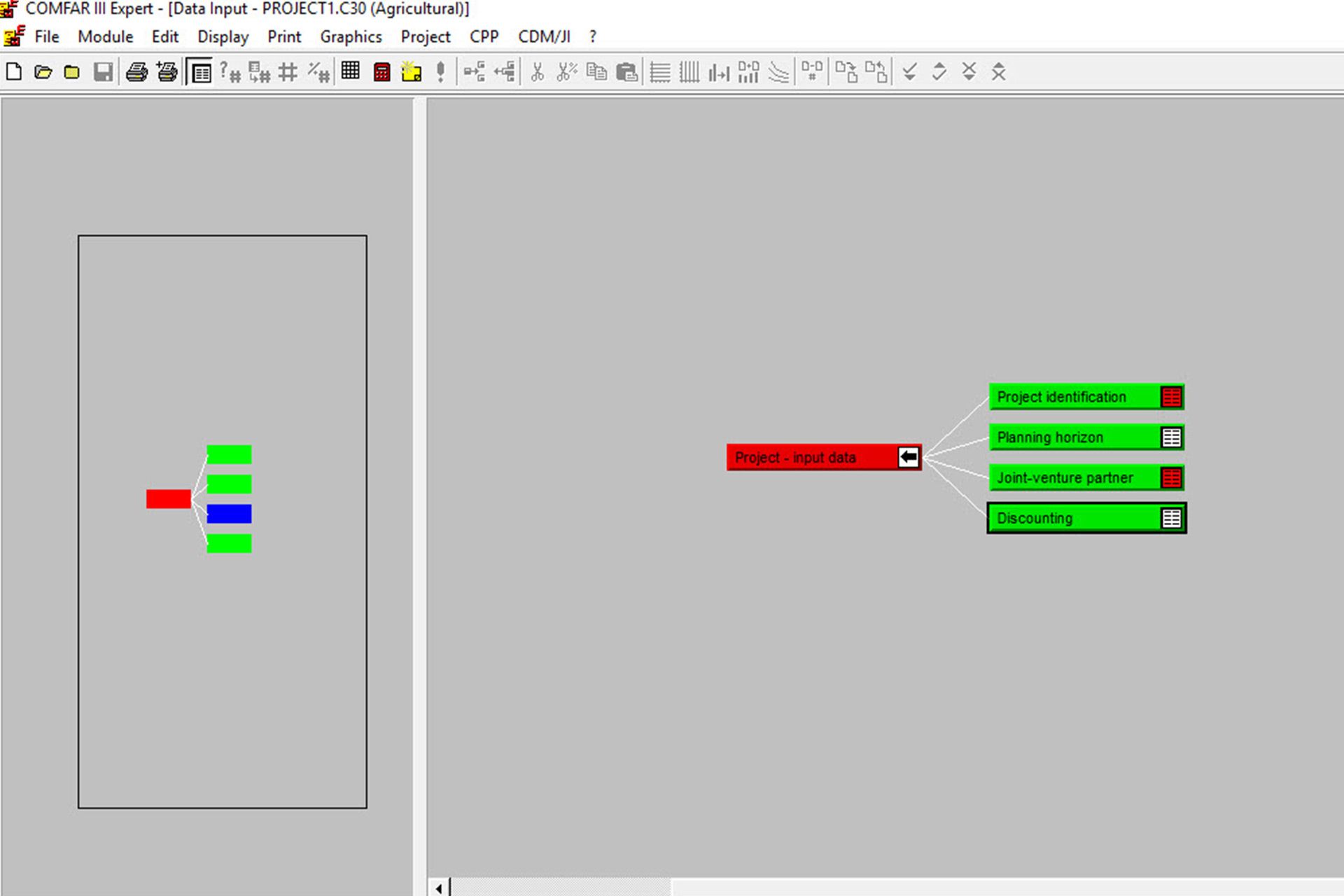Expand the Project input data node
This screenshot has height=896, width=1344.
point(909,458)
